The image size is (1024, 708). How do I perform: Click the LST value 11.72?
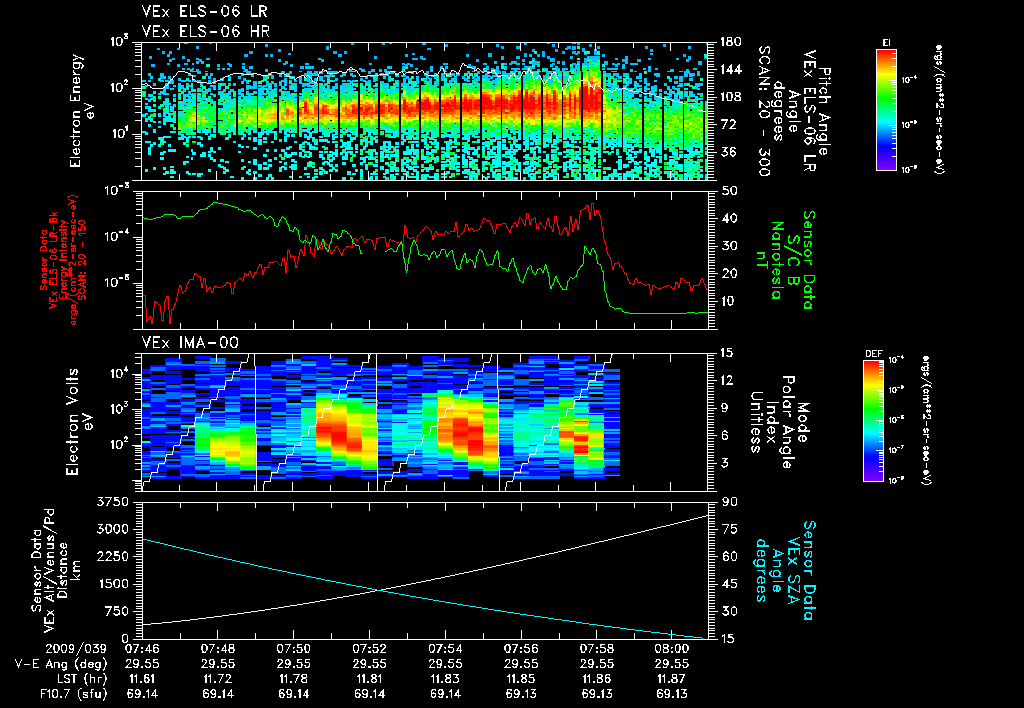point(218,679)
